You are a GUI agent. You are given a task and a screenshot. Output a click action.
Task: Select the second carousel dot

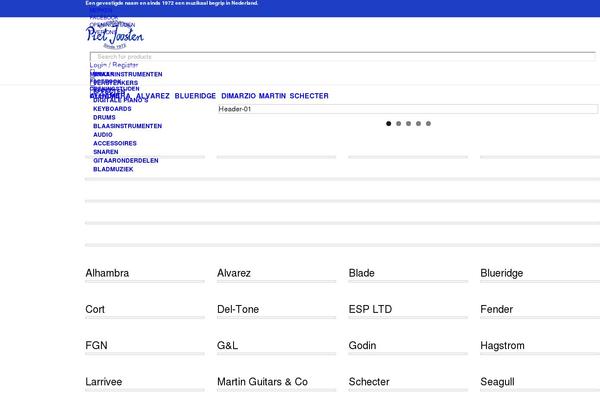pos(398,124)
